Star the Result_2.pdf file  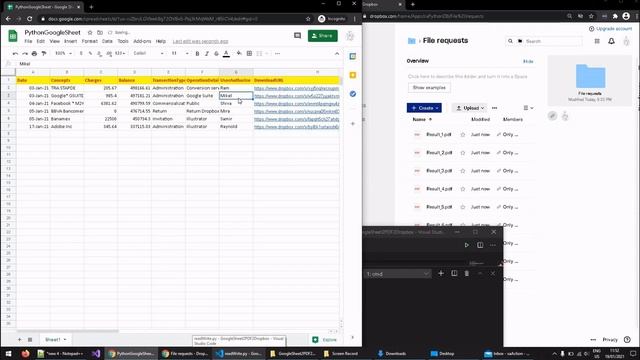tap(462, 153)
